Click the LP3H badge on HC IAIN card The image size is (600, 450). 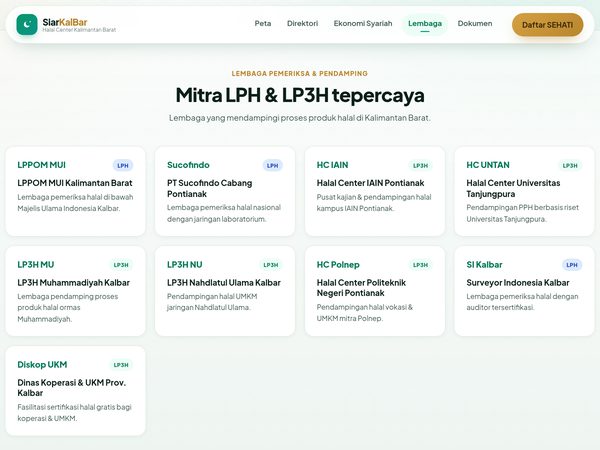pos(420,165)
